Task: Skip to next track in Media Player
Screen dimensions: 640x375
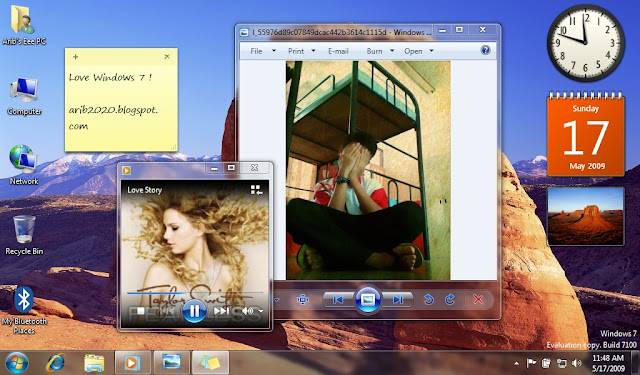Action: pos(222,311)
